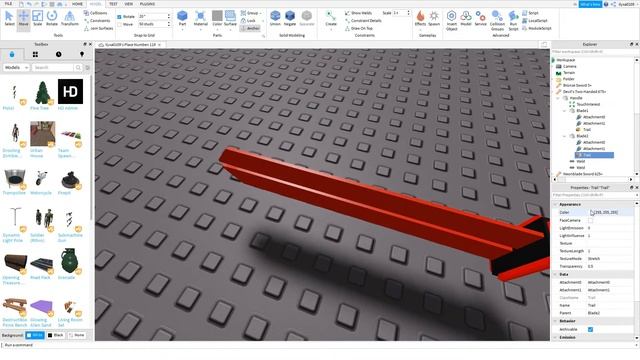The height and width of the screenshot is (360, 640).
Task: Toggle Join Surfaces option
Action: coord(98,29)
